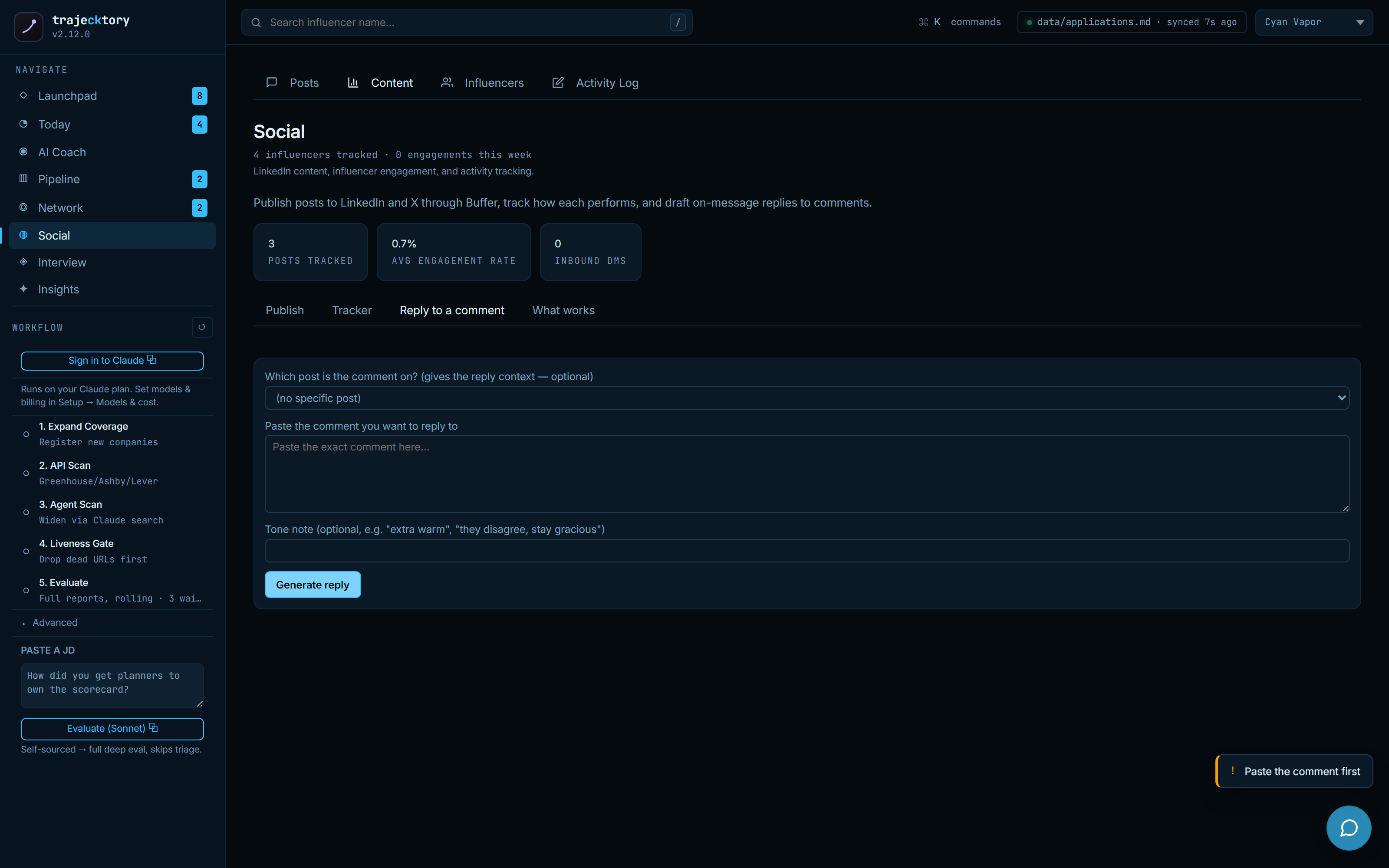Viewport: 1389px width, 868px height.
Task: Open the floating chat bubble button
Action: click(1349, 828)
